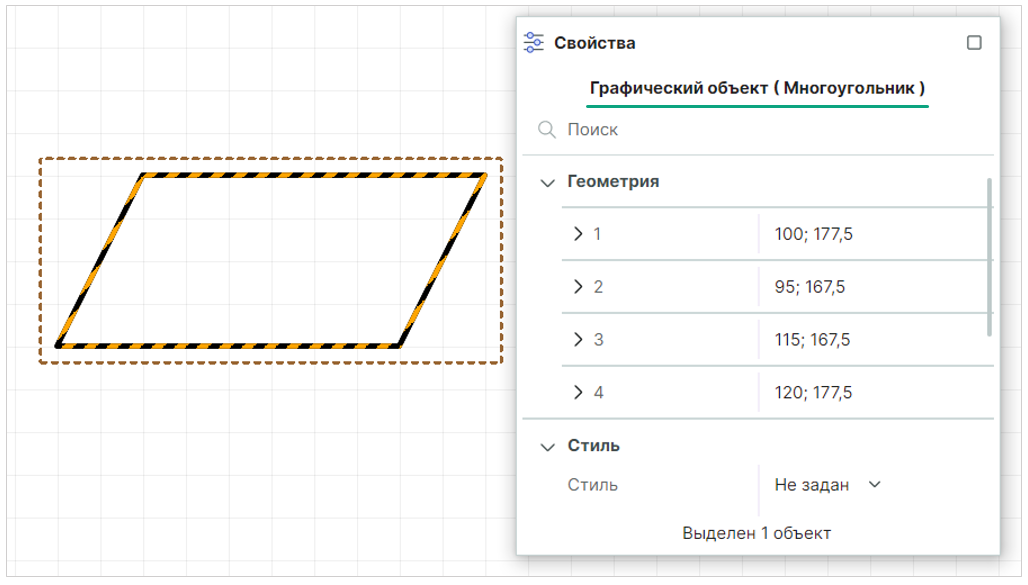
Task: Click the Свойства panel title
Action: (594, 43)
